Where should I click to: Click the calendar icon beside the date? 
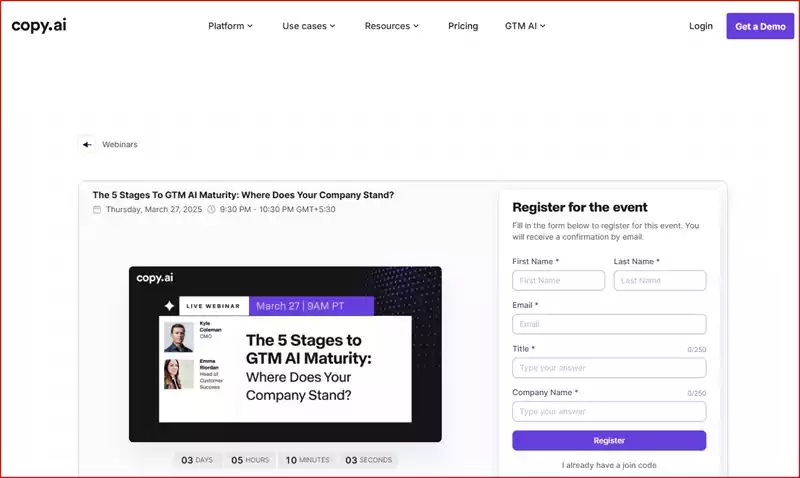pos(97,209)
